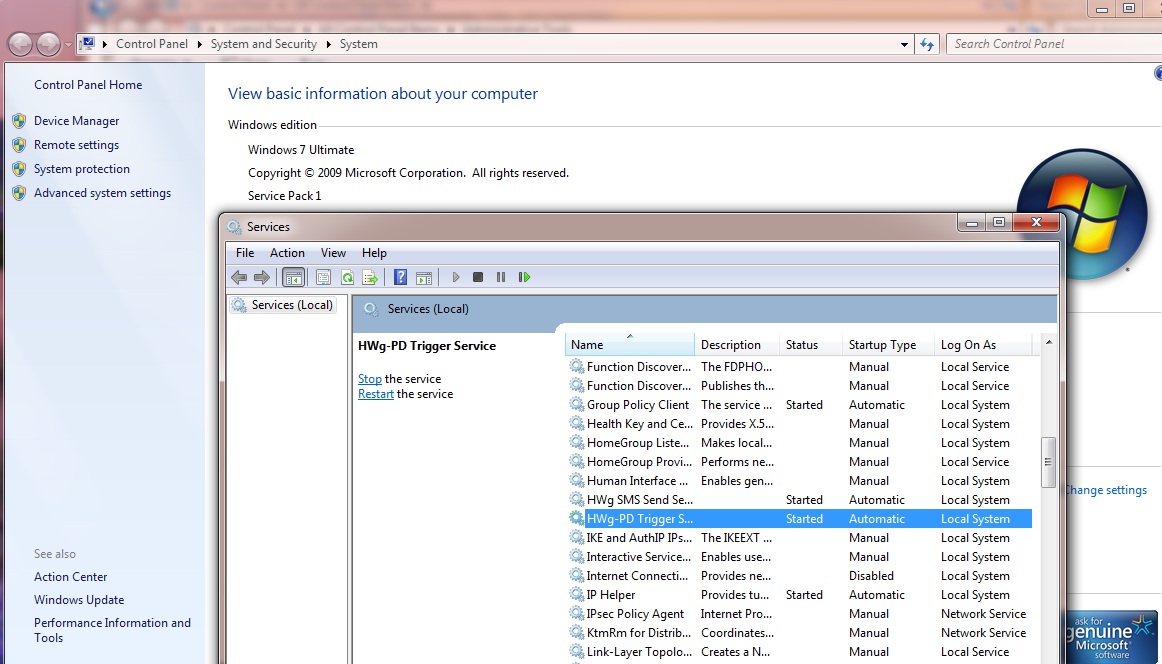Open Help via blue question mark icon
This screenshot has height=664, width=1162.
tap(400, 277)
